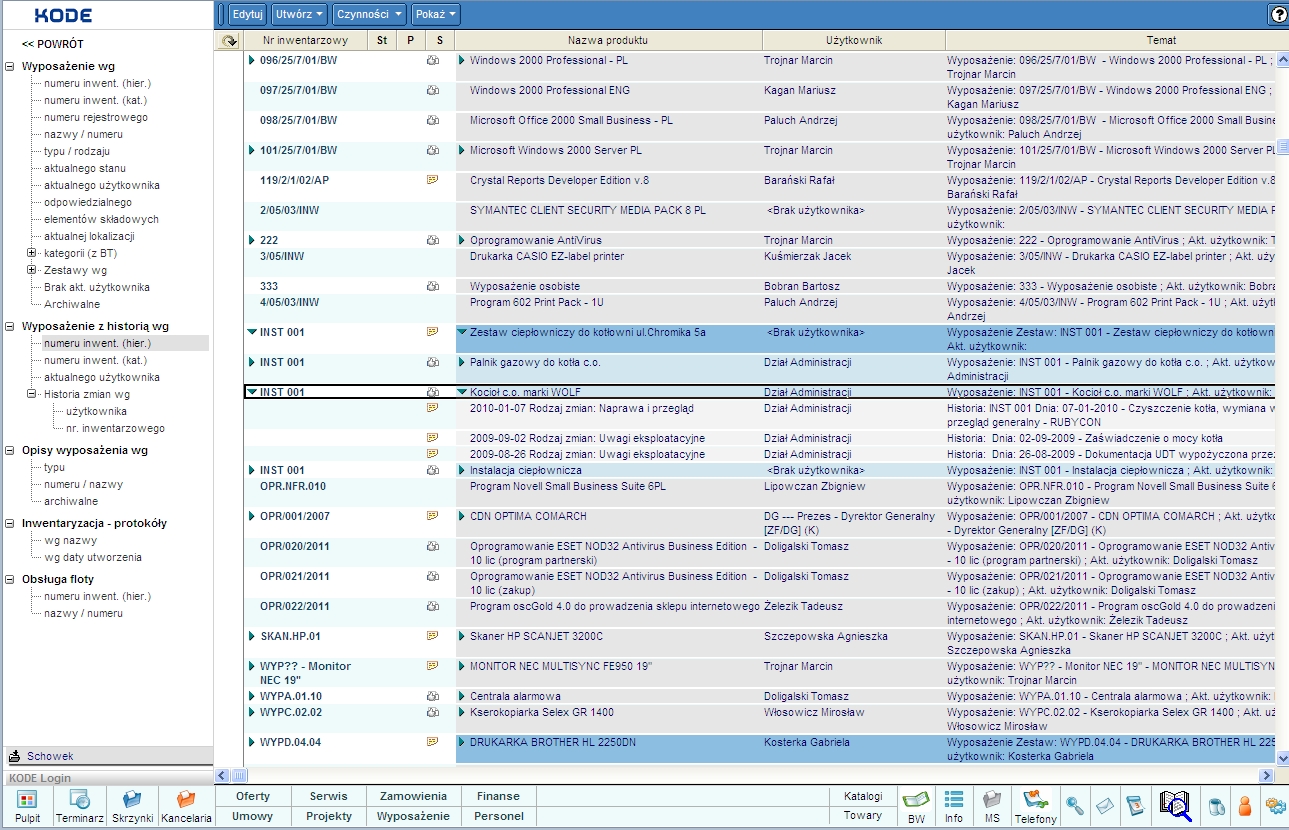Collapse the Obsługa floty section
1289x830 pixels.
[10, 579]
